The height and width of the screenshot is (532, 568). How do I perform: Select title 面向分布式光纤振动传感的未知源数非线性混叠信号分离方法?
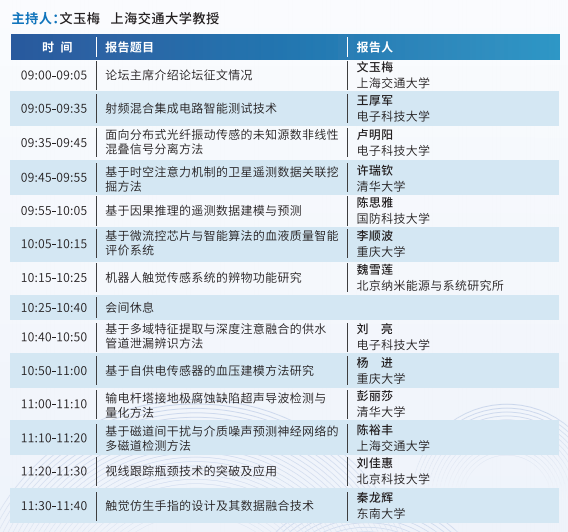click(x=222, y=142)
